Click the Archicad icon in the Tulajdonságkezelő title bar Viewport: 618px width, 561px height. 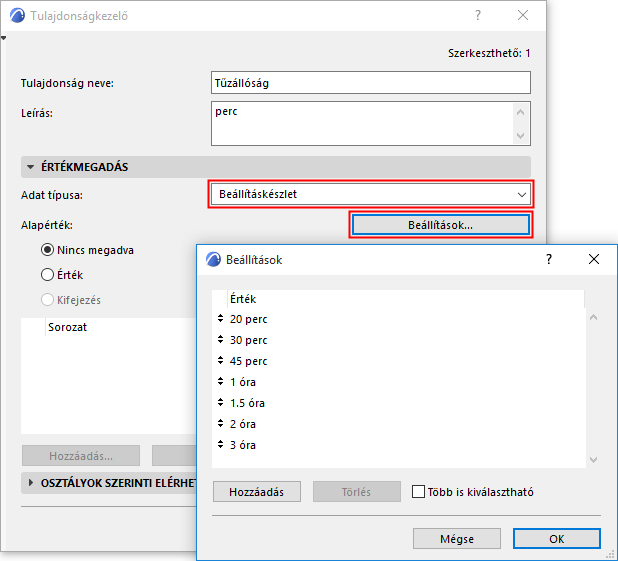pos(17,16)
